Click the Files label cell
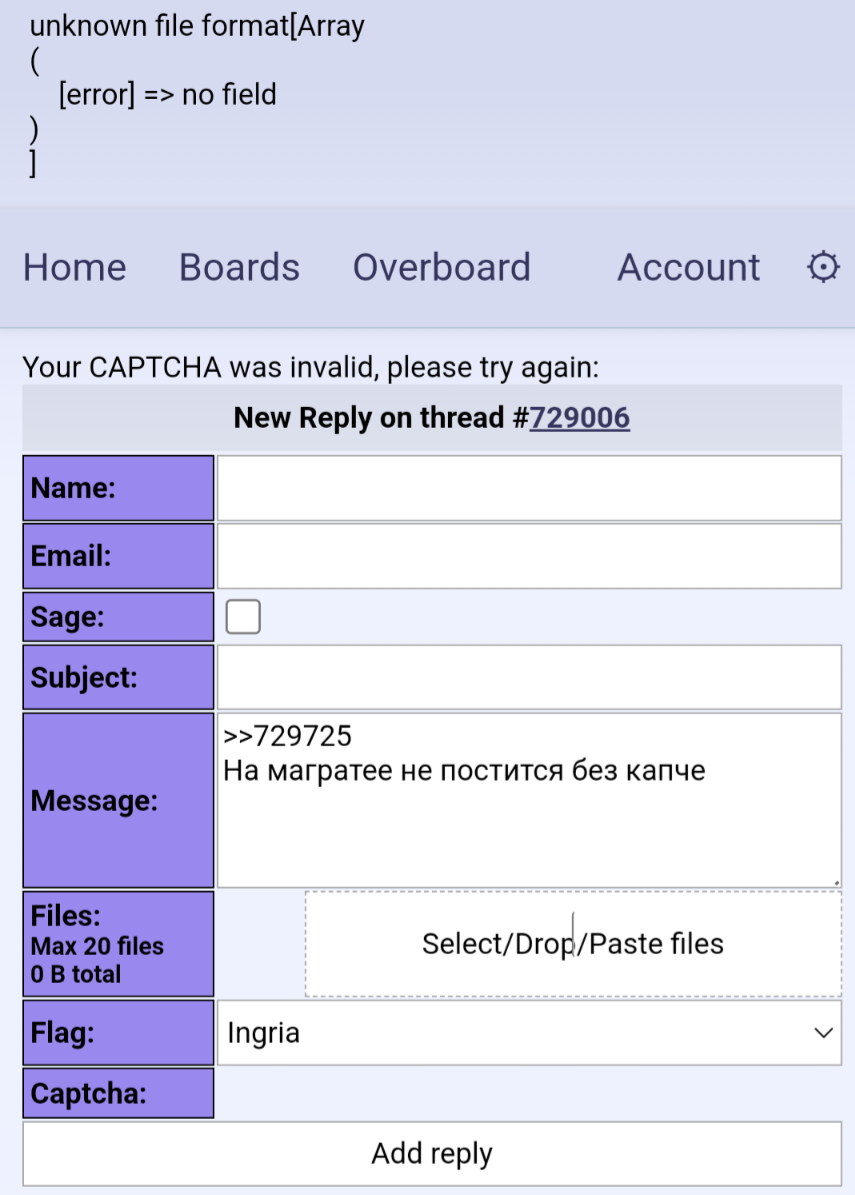 pyautogui.click(x=118, y=944)
